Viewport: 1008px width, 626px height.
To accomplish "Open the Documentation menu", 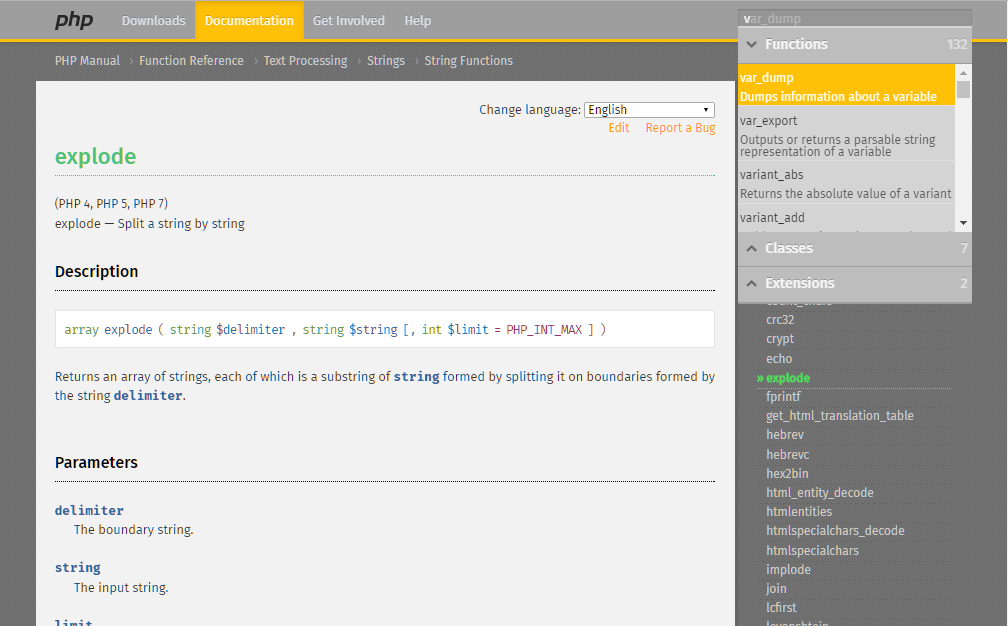I will pyautogui.click(x=249, y=21).
